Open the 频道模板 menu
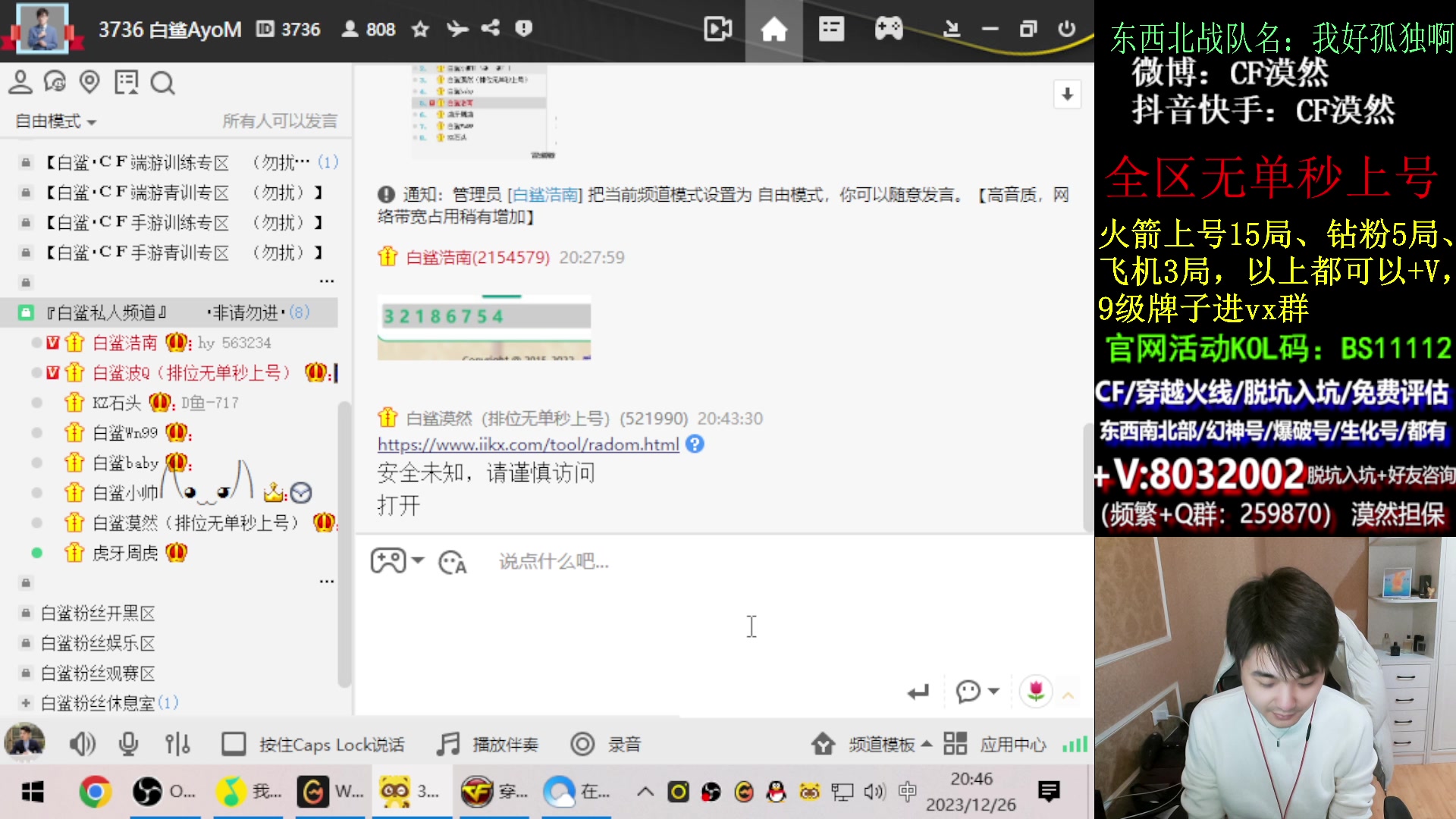The height and width of the screenshot is (819, 1456). pyautogui.click(x=871, y=745)
